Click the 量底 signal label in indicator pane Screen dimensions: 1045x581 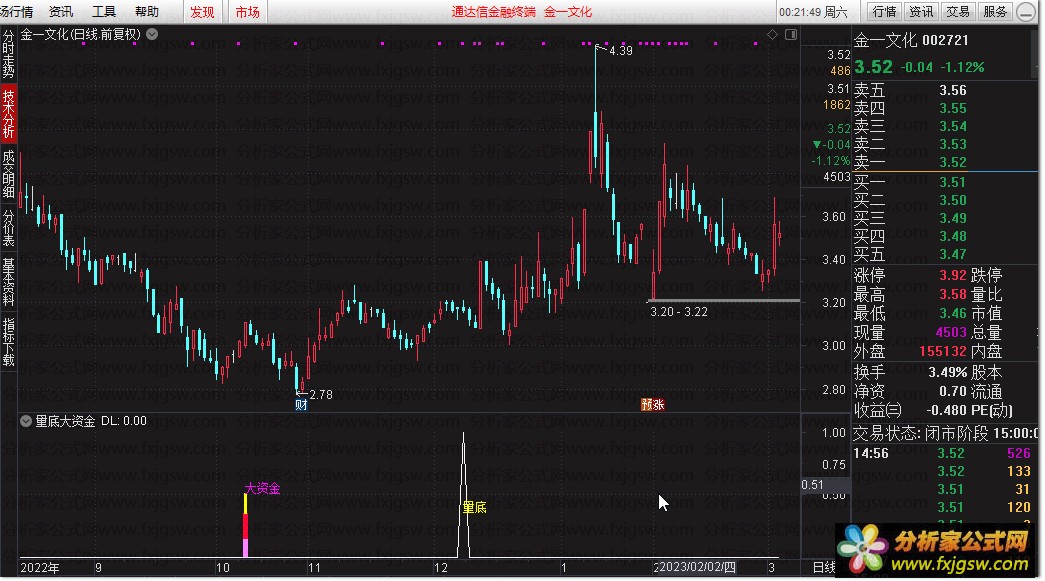click(474, 508)
